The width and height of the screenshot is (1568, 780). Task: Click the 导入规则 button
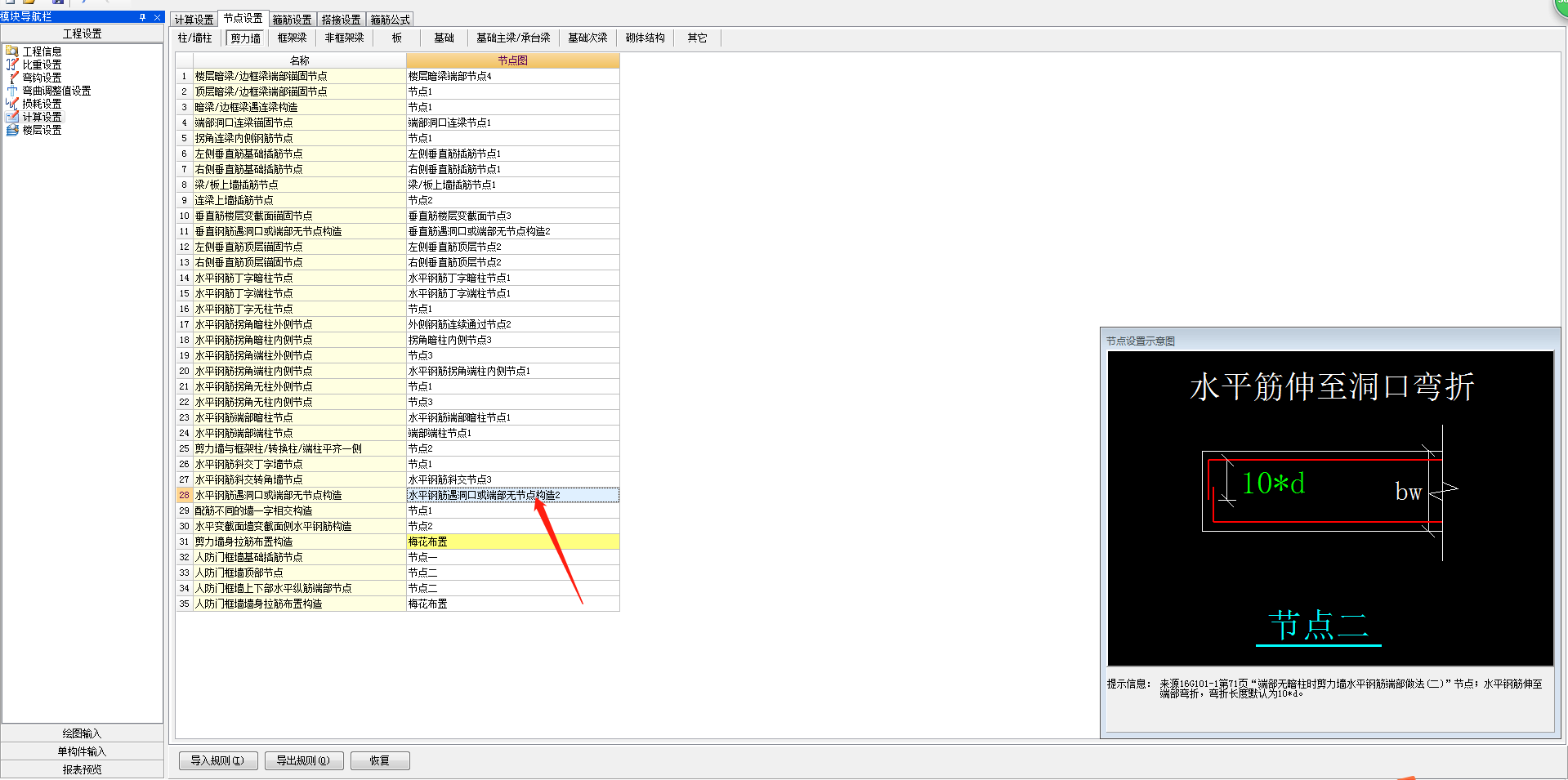point(217,760)
